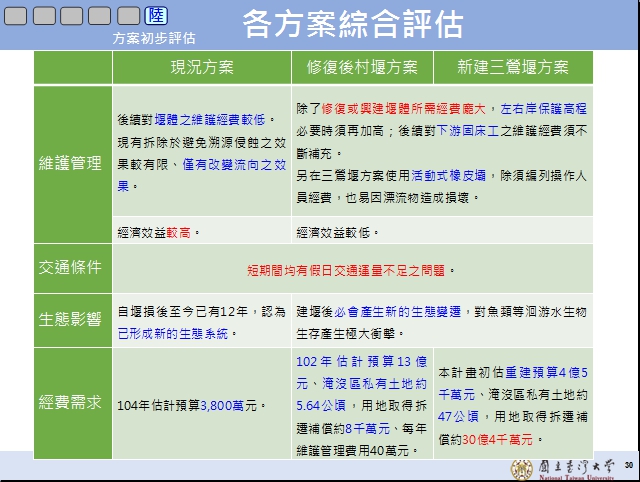Click the blue text 下游固床工
Viewport: 640px width, 482px height.
468,131
